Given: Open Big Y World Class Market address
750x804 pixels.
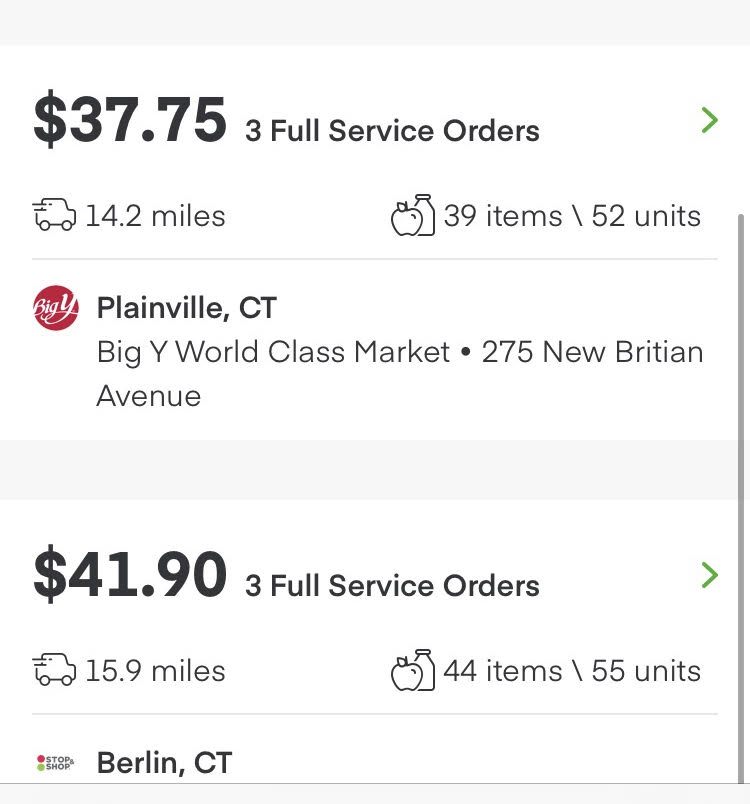Looking at the screenshot, I should coord(400,374).
